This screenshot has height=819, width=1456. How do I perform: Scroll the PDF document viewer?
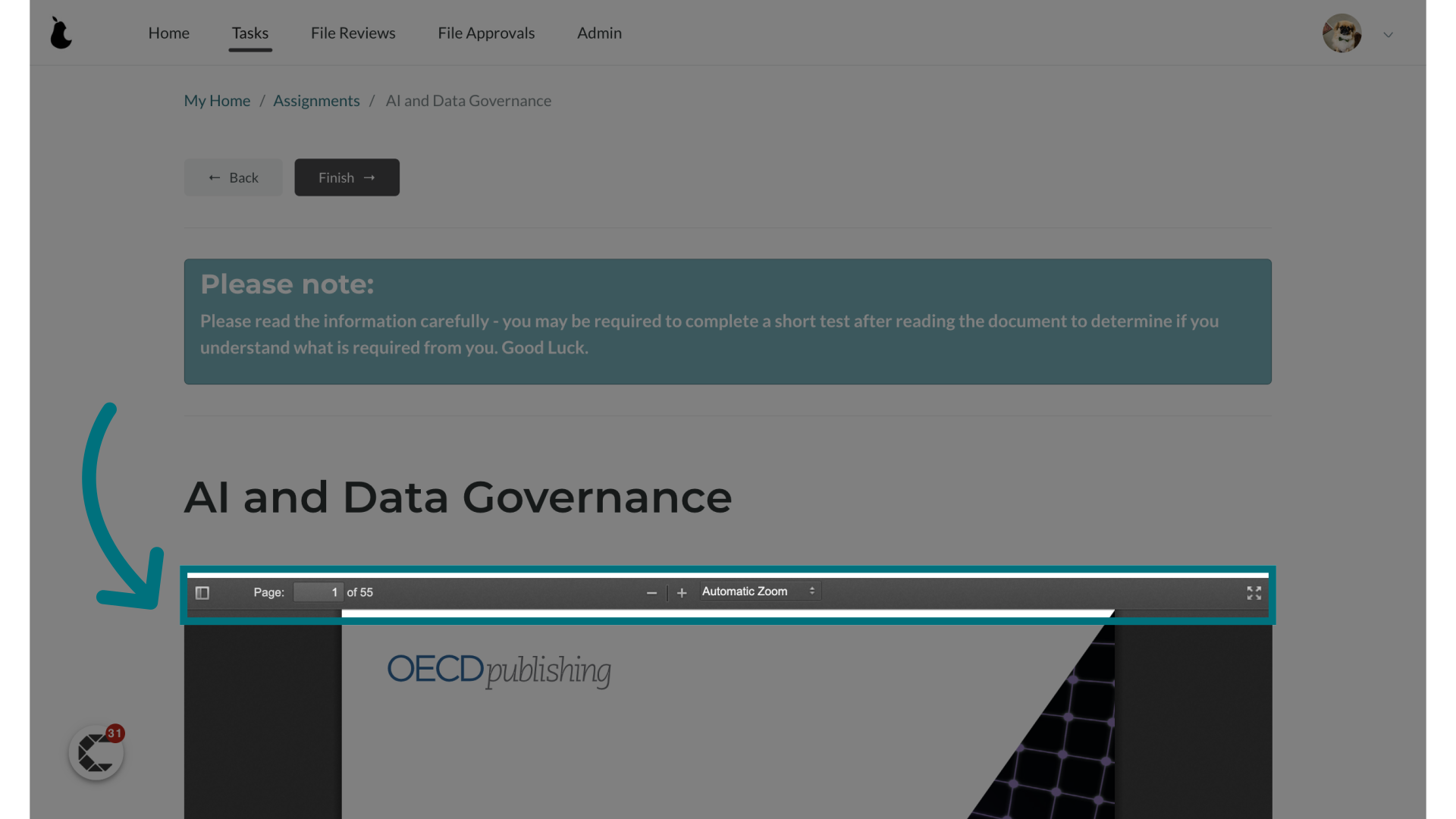click(728, 612)
